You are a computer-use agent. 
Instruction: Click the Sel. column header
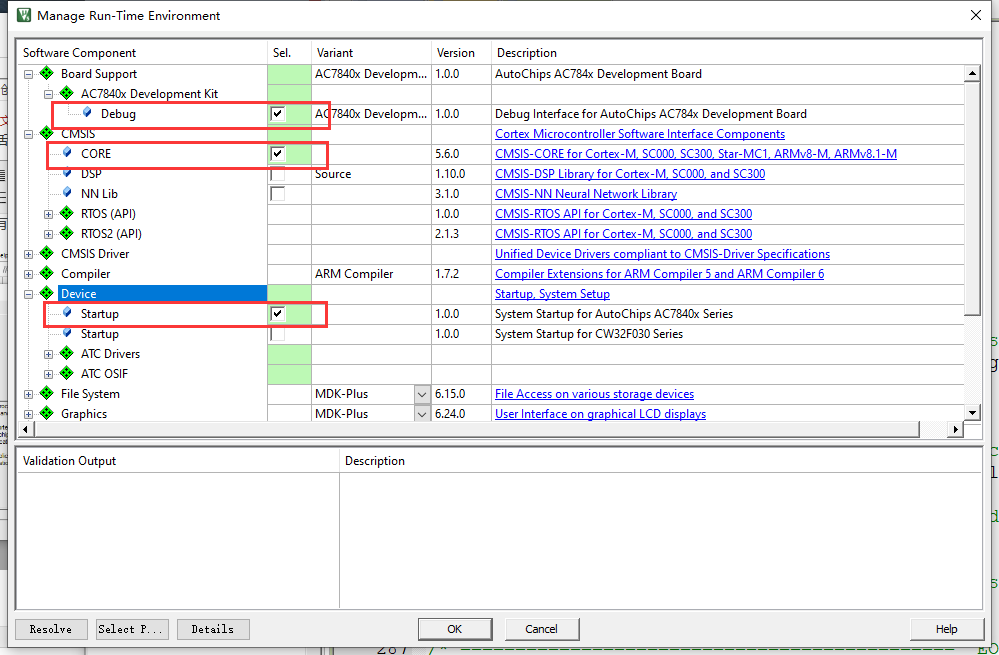pyautogui.click(x=290, y=52)
